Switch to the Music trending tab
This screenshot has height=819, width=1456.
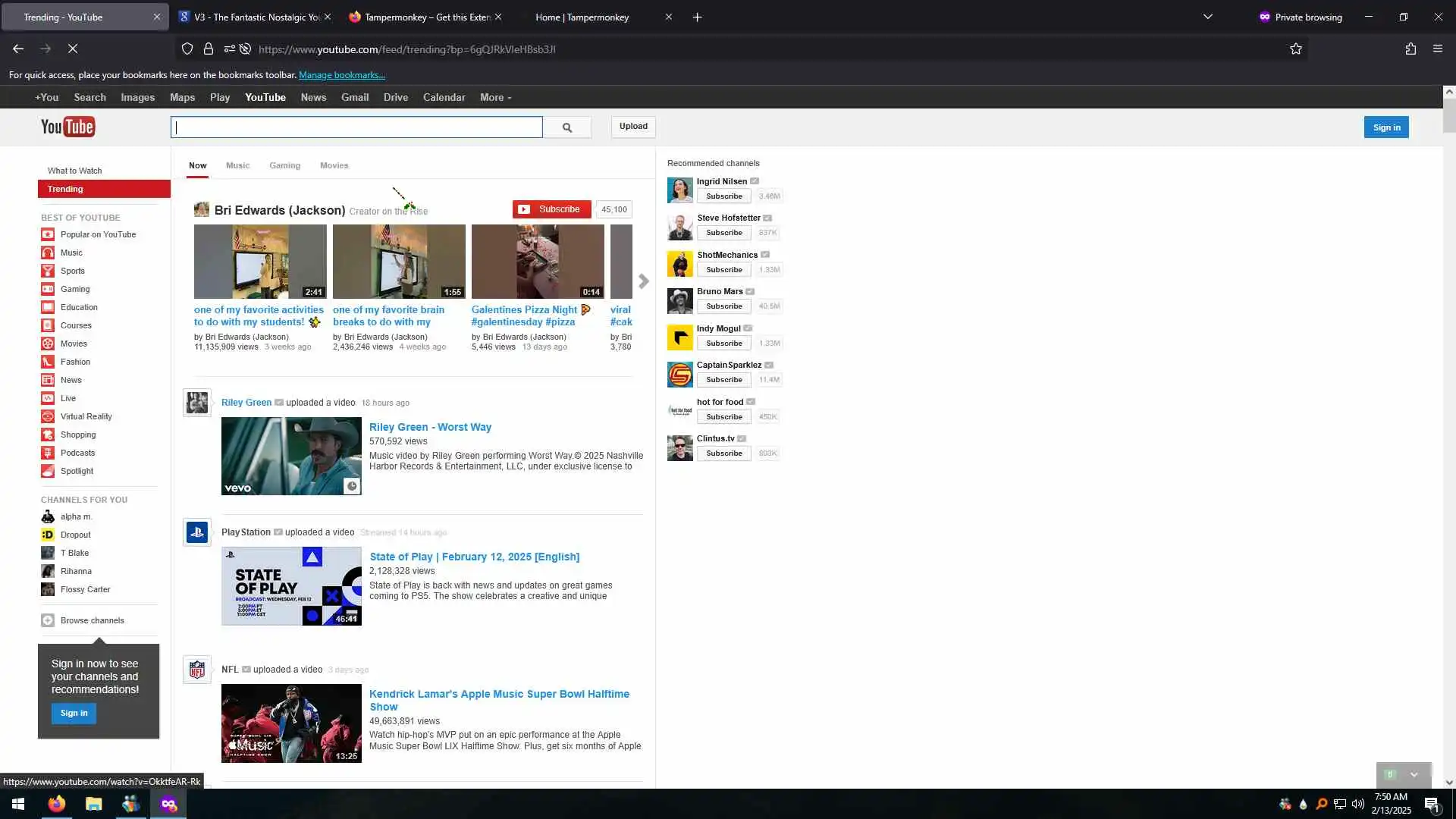237,165
